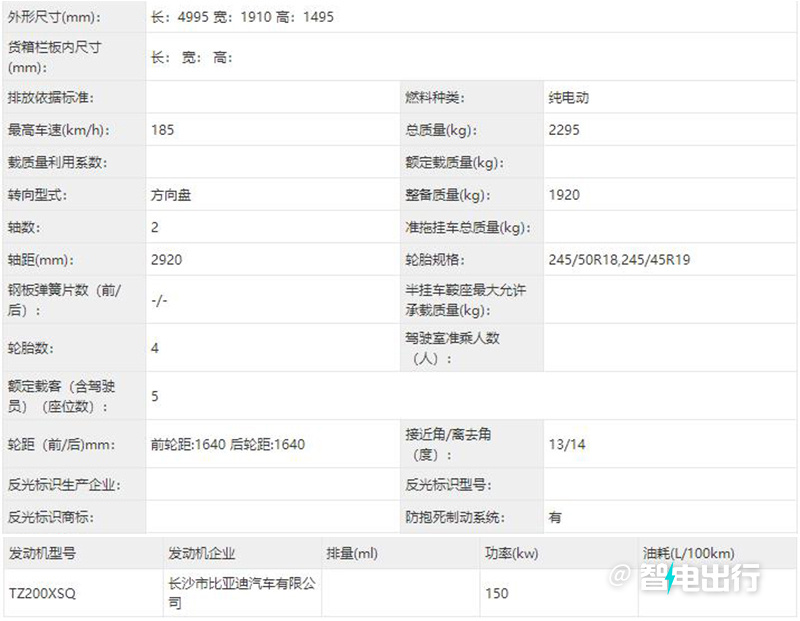Screen dimensions: 800x621
Task: Click the 发动机企业 column header
Action: tap(202, 553)
